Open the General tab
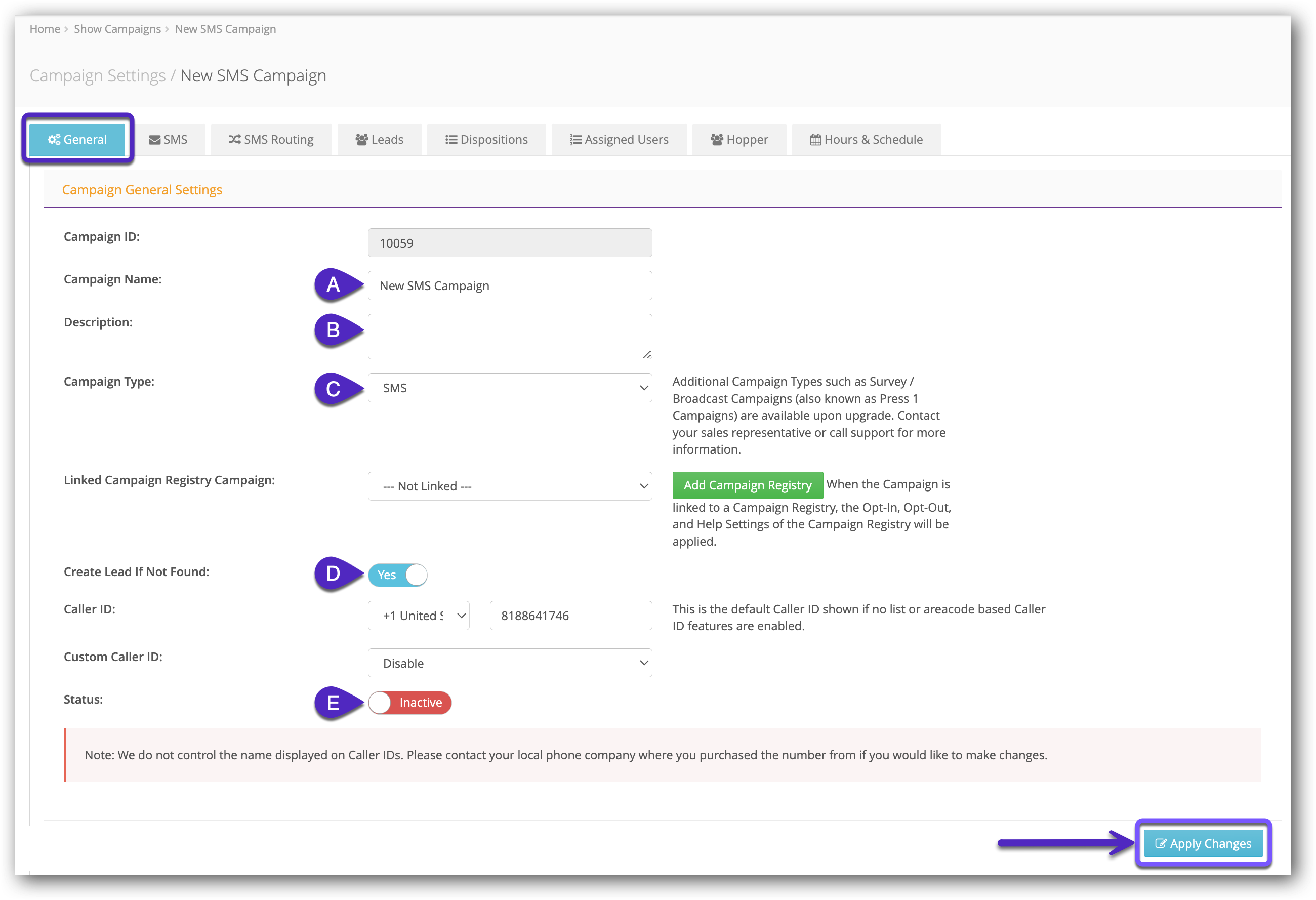This screenshot has width=1316, height=900. click(x=77, y=139)
